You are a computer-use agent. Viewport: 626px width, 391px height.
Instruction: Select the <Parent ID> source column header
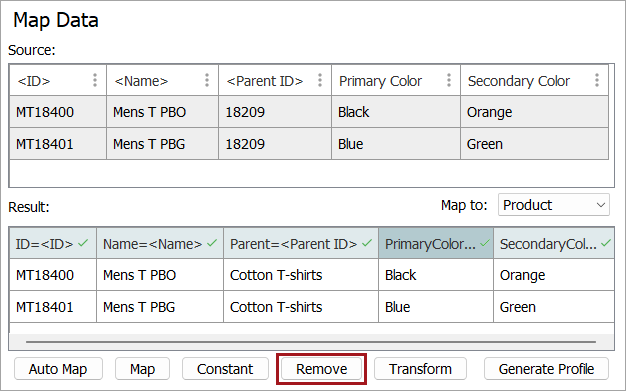click(275, 80)
